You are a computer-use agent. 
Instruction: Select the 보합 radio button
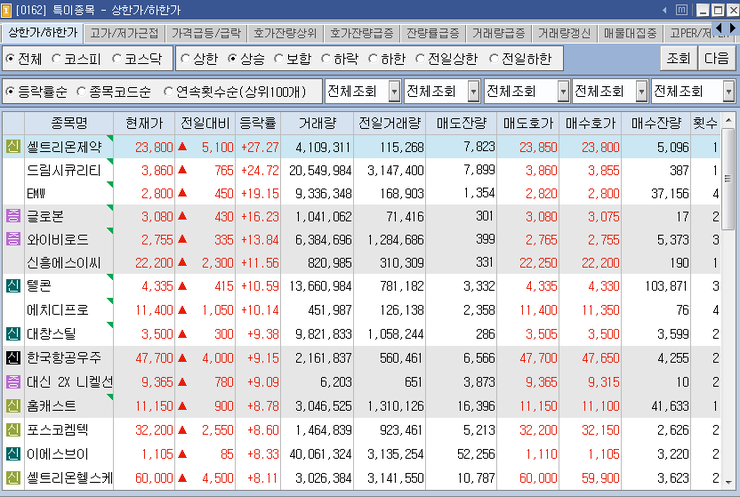coord(279,59)
